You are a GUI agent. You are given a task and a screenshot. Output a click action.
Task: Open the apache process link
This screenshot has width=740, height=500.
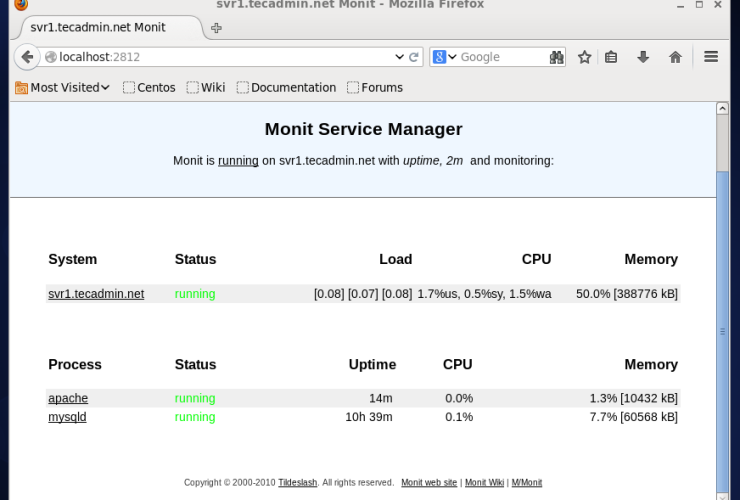[x=68, y=398]
